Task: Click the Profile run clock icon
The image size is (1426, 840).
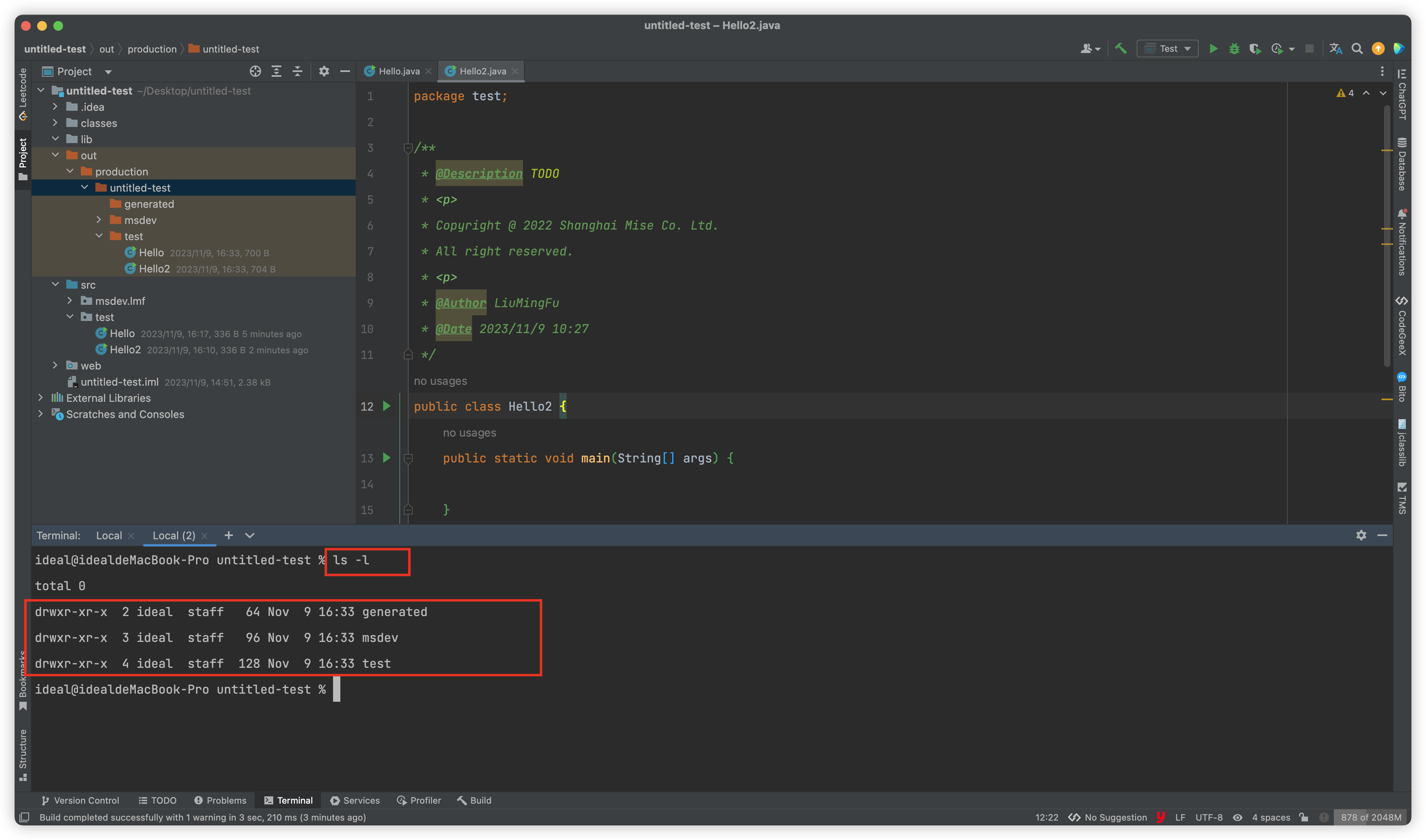Action: pos(1276,49)
